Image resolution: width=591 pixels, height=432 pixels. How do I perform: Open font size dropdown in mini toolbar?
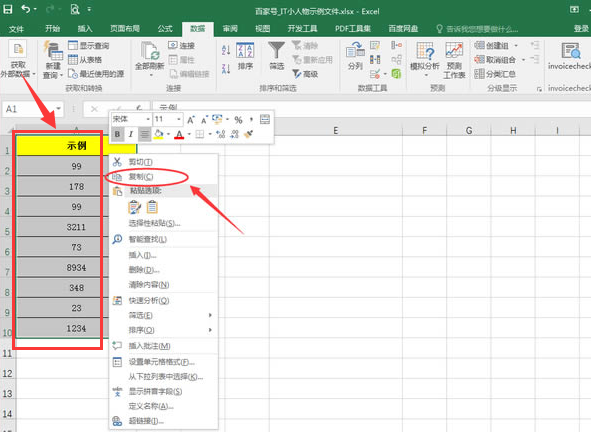[x=179, y=119]
